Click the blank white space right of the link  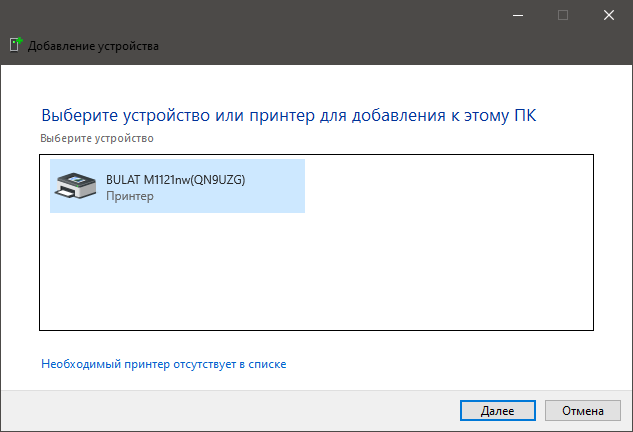[450, 365]
